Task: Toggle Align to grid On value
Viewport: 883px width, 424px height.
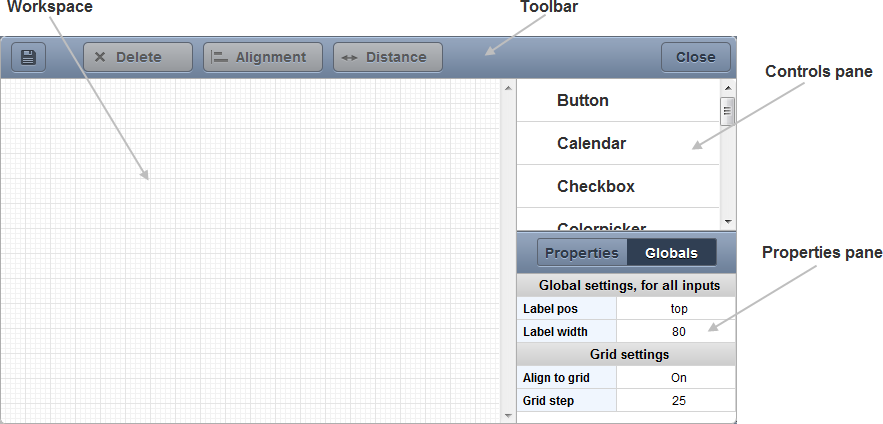Action: [676, 378]
